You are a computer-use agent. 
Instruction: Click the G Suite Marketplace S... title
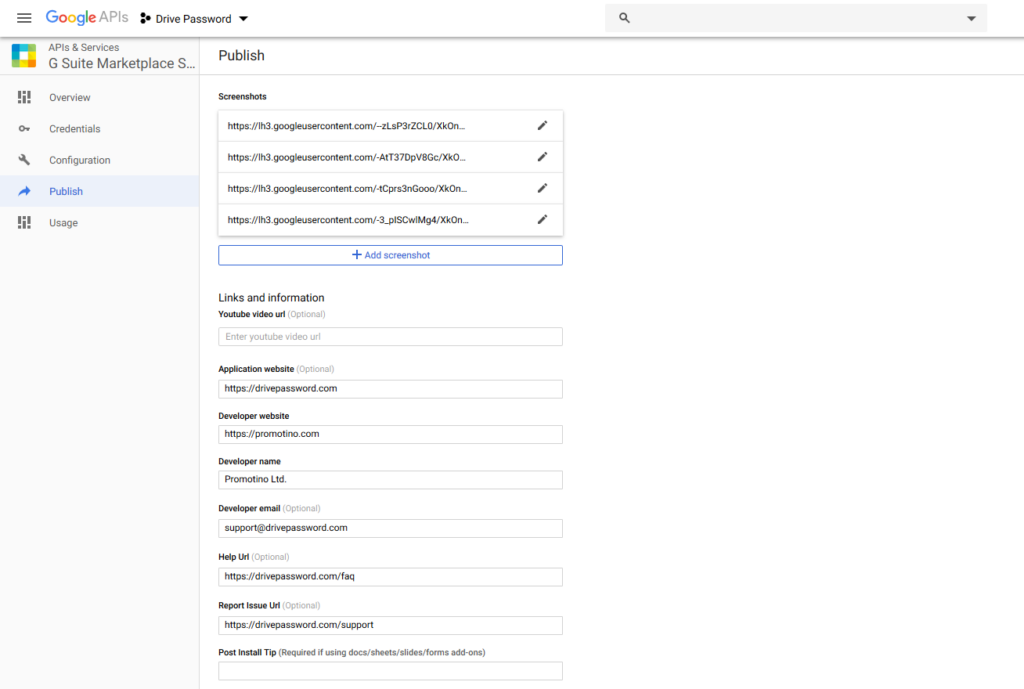pyautogui.click(x=122, y=63)
